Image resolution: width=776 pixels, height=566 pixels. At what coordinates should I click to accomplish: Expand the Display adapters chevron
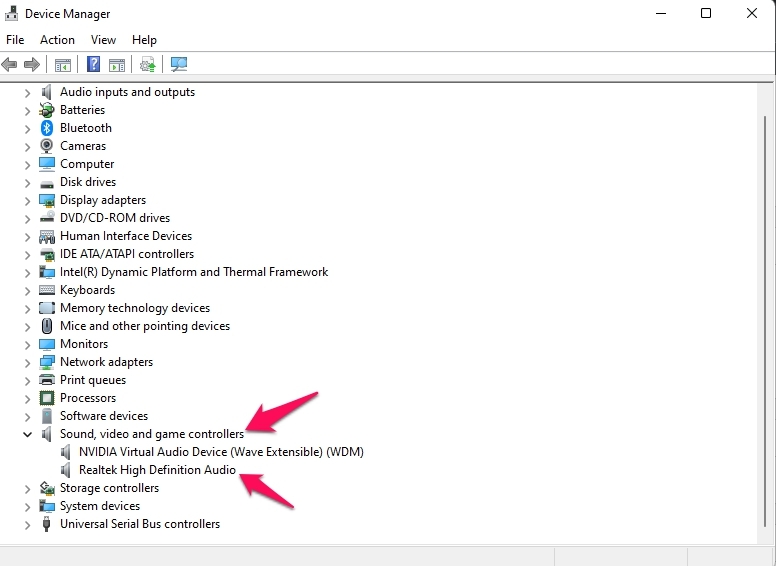click(x=27, y=200)
